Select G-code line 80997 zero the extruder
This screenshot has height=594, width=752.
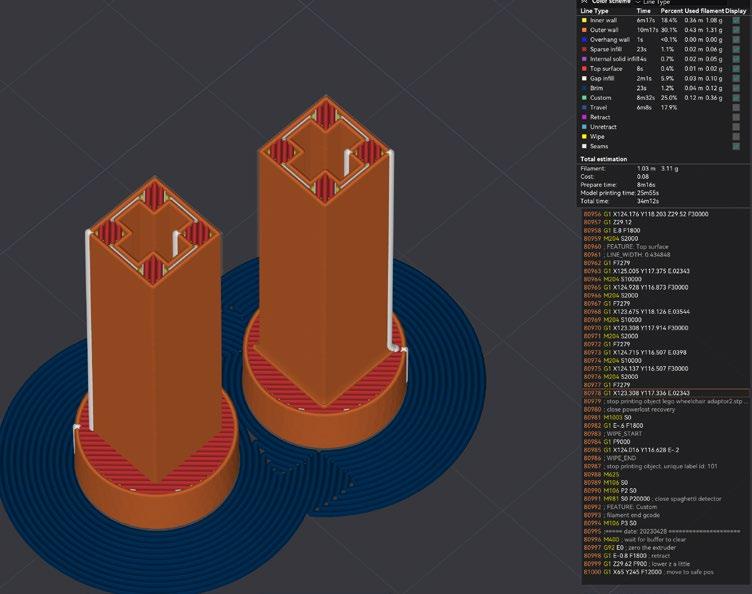click(665, 547)
